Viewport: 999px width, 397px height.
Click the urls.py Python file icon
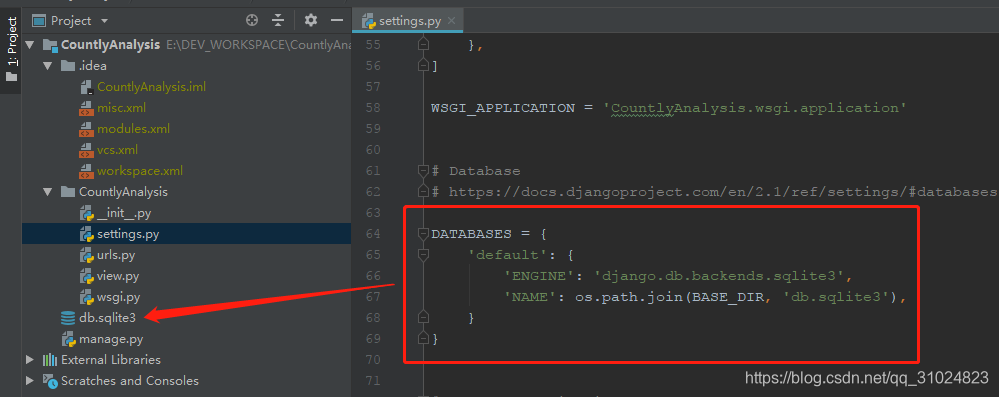click(x=86, y=255)
